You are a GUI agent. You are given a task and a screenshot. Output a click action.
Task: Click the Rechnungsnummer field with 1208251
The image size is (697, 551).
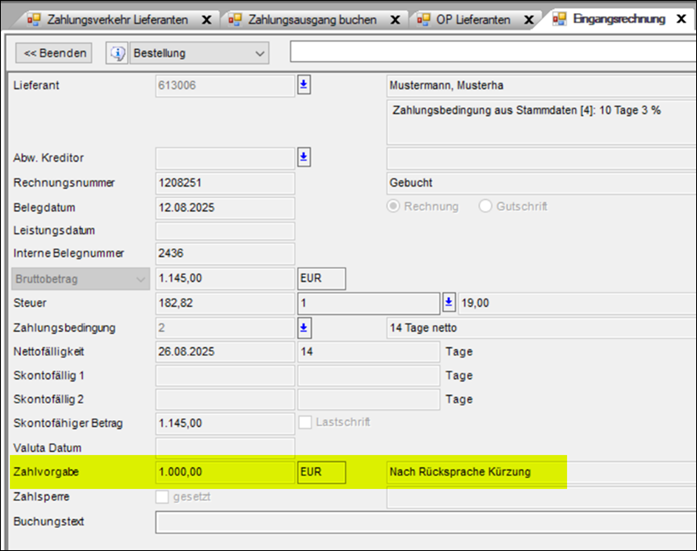pos(224,183)
